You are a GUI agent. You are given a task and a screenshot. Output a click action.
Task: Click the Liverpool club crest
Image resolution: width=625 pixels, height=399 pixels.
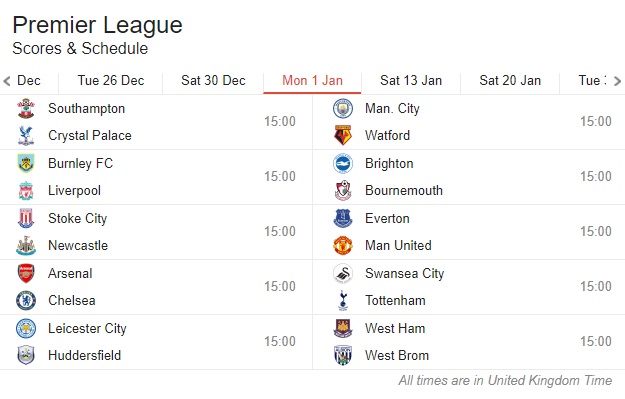26,191
